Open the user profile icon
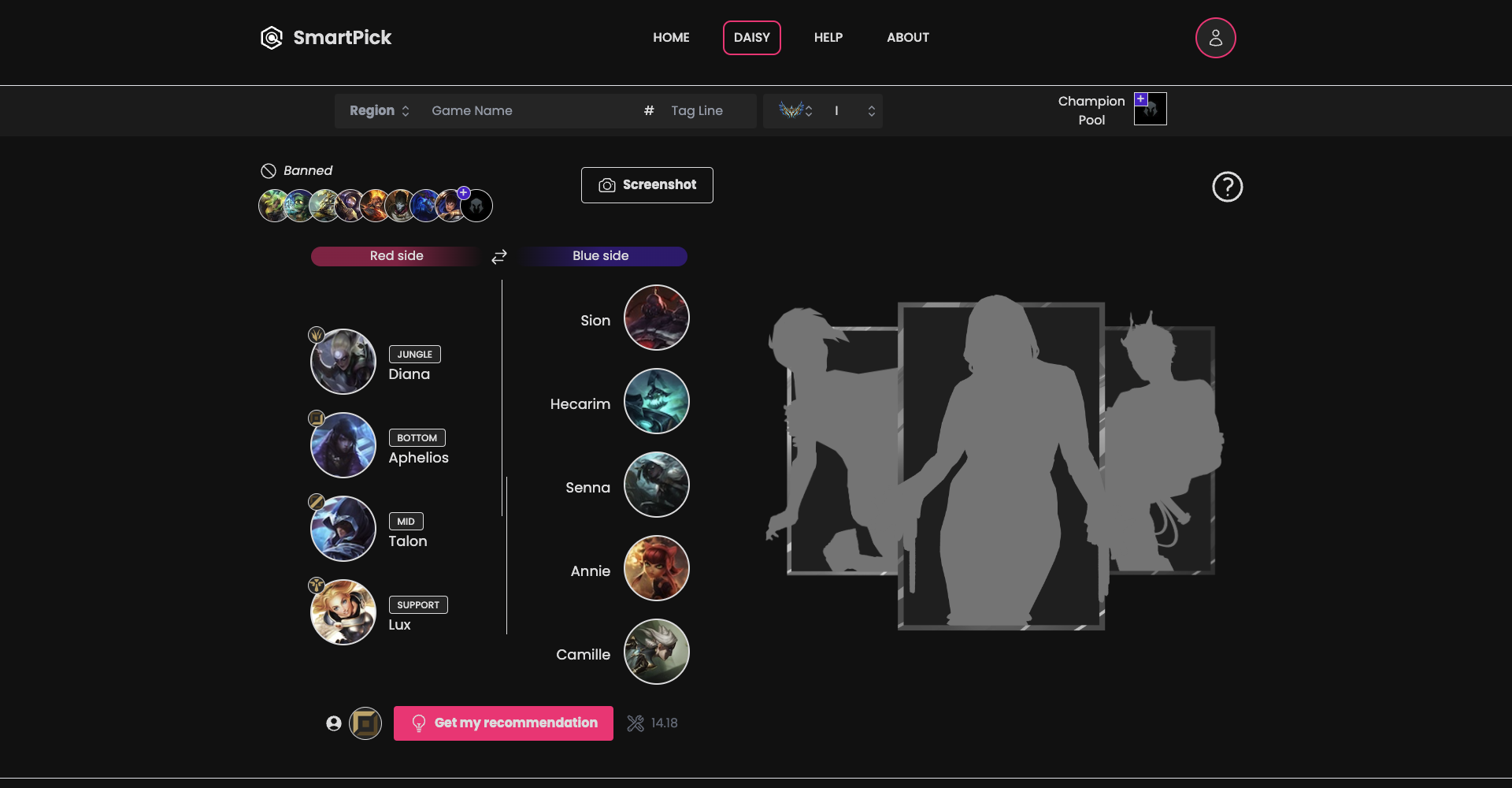This screenshot has width=1512, height=788. click(1215, 38)
